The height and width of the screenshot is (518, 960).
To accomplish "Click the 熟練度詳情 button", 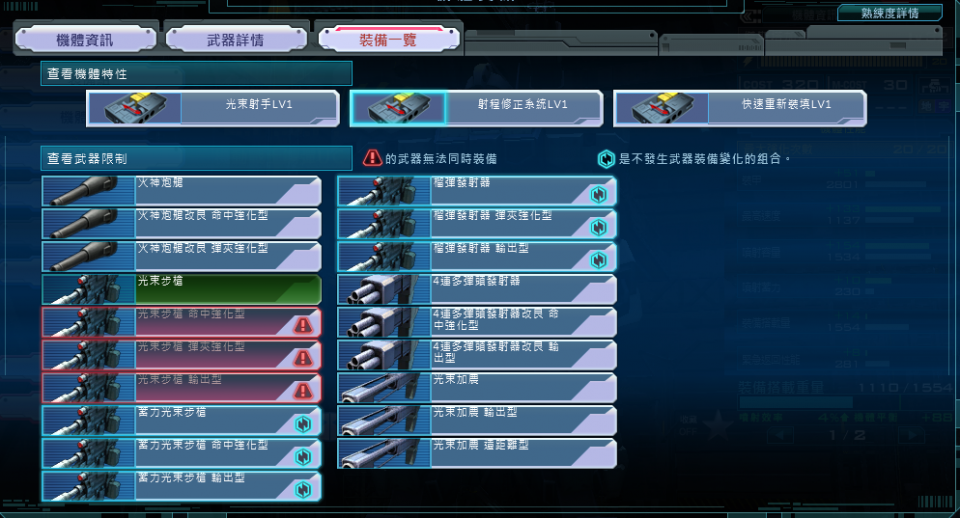I will [x=890, y=13].
